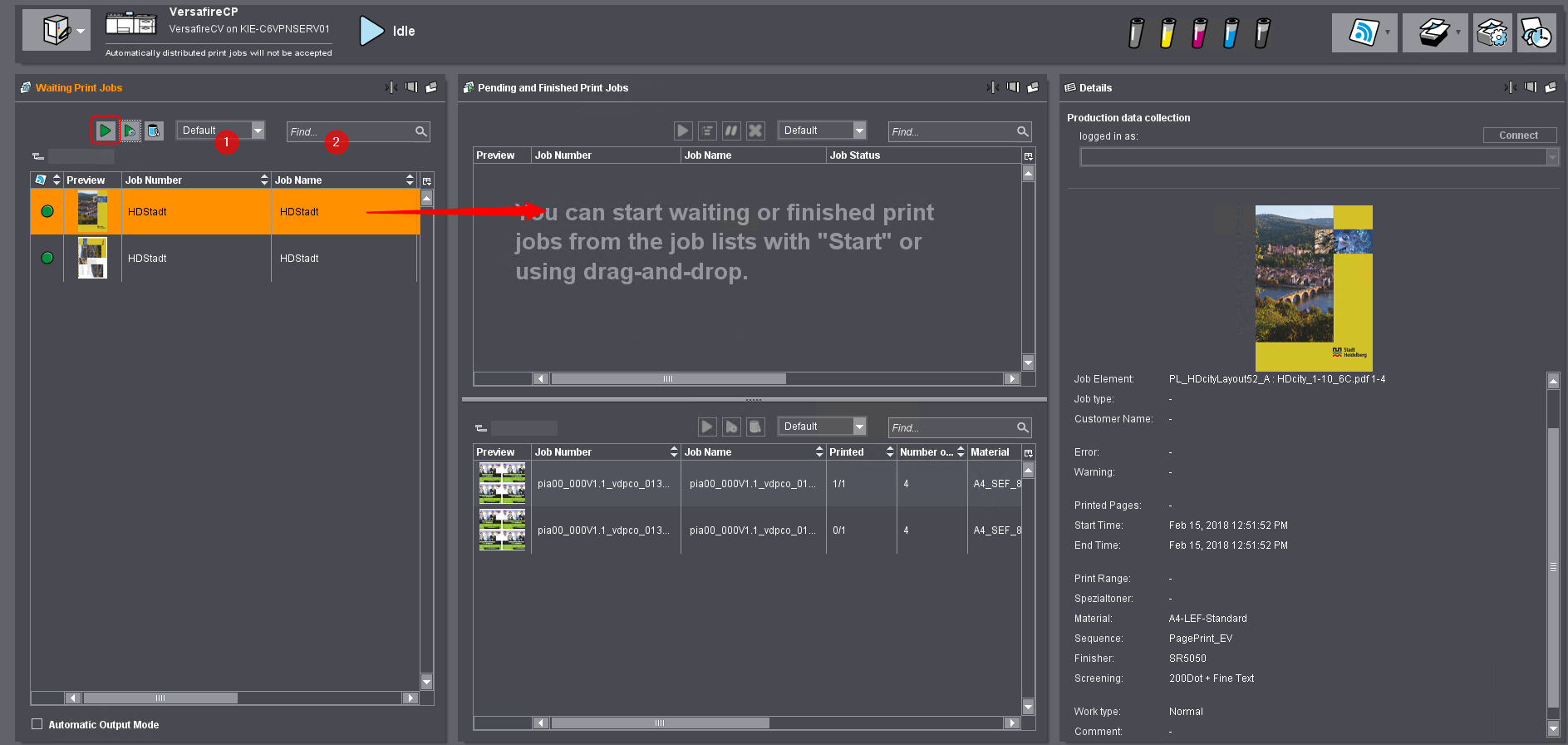Open the device settings gear-box icon
The width and height of the screenshot is (1568, 745).
[x=1492, y=33]
